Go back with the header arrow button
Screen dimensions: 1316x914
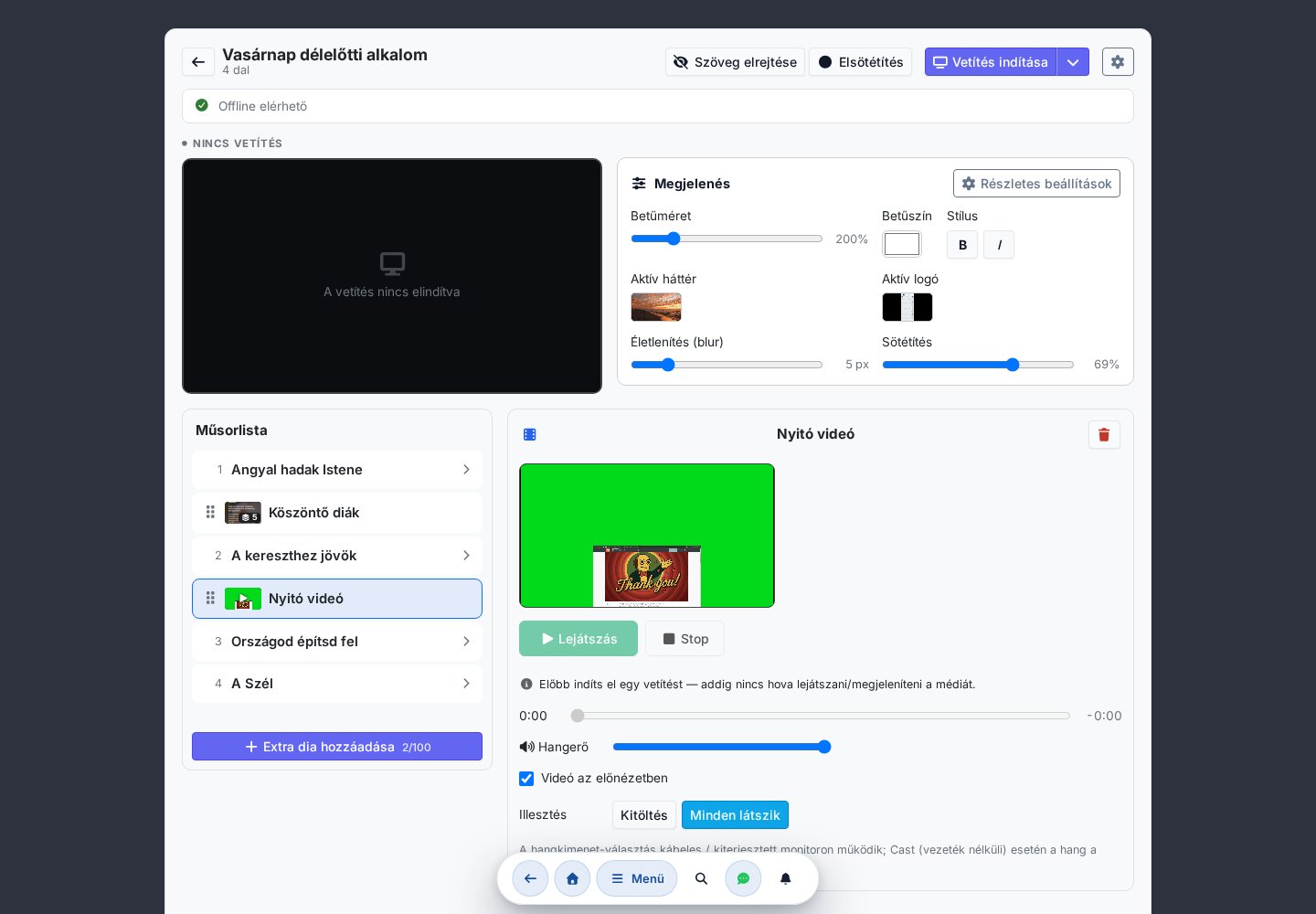click(x=198, y=62)
